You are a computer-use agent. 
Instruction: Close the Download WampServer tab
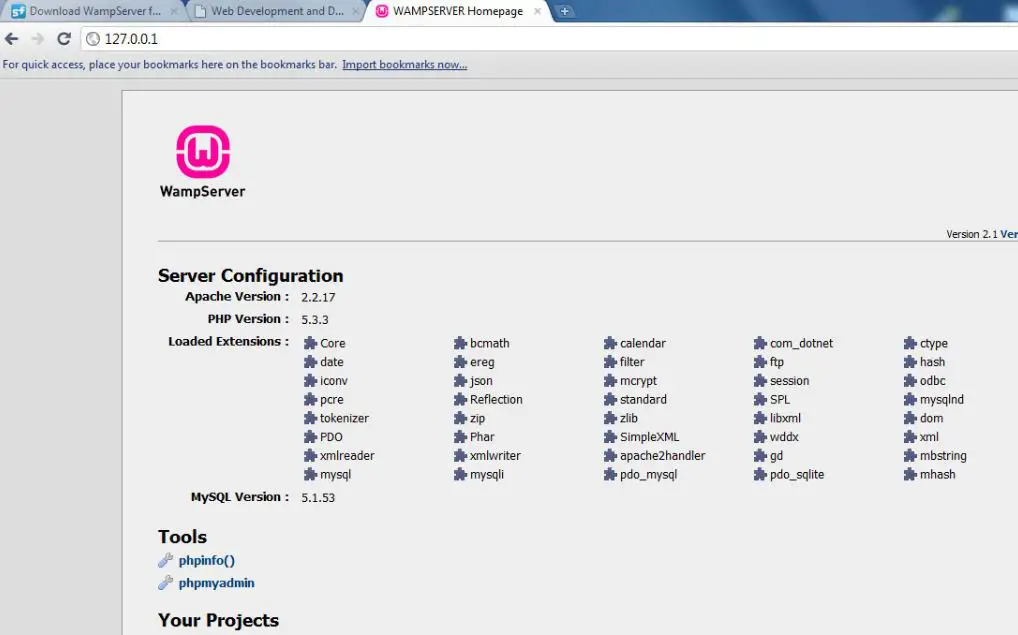[x=174, y=11]
